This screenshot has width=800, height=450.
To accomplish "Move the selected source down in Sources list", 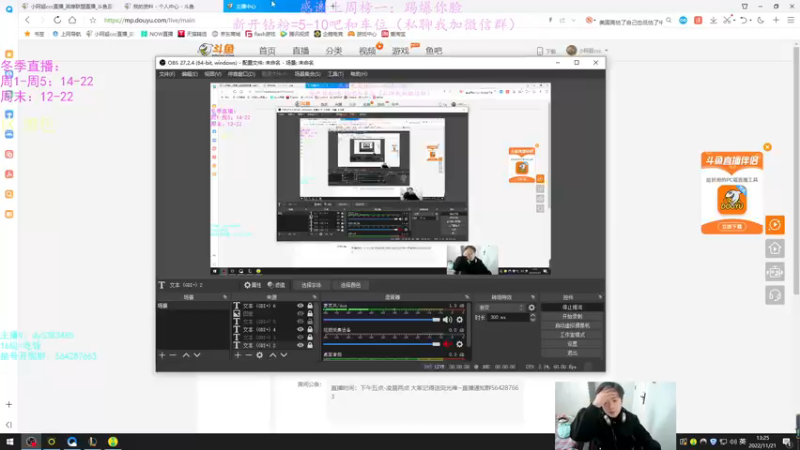I will [284, 355].
